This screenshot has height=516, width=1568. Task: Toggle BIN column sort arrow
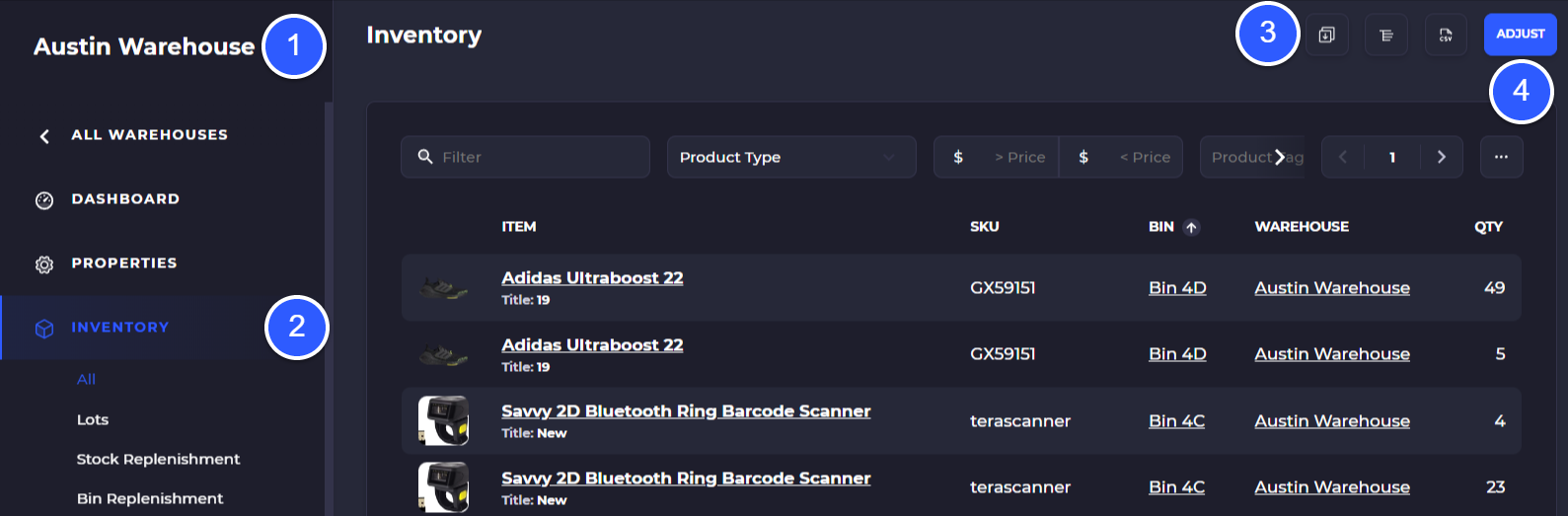tap(1191, 228)
